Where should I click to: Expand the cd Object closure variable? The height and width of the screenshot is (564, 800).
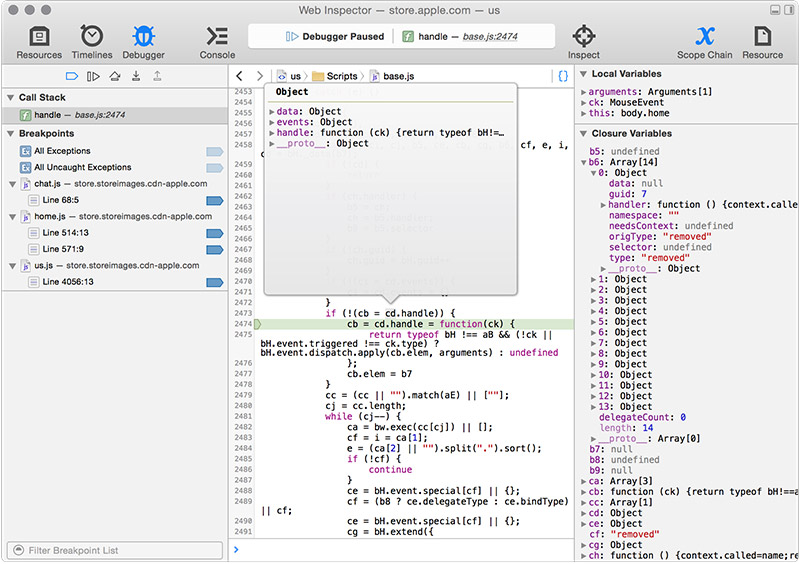pos(584,513)
